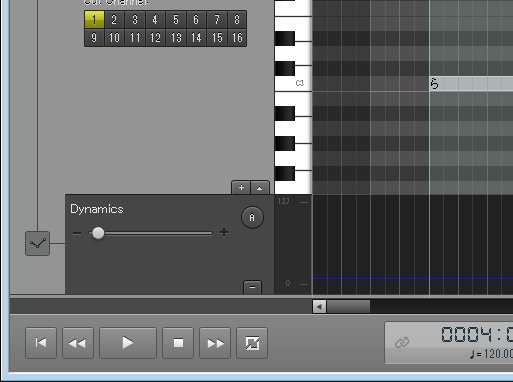513x382 pixels.
Task: Toggle the loop playback icon
Action: [x=252, y=343]
